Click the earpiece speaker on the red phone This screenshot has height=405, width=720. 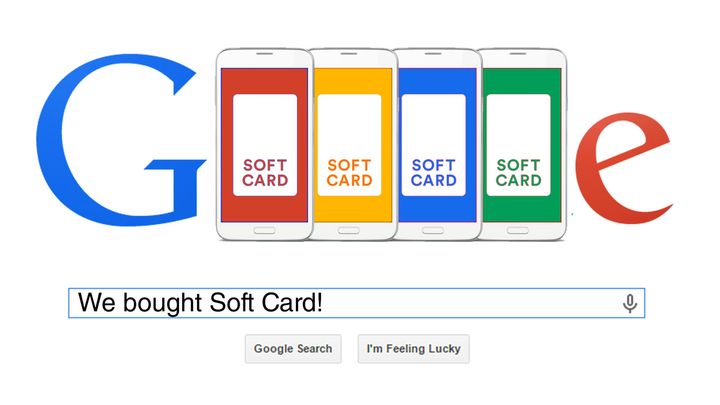pos(264,54)
